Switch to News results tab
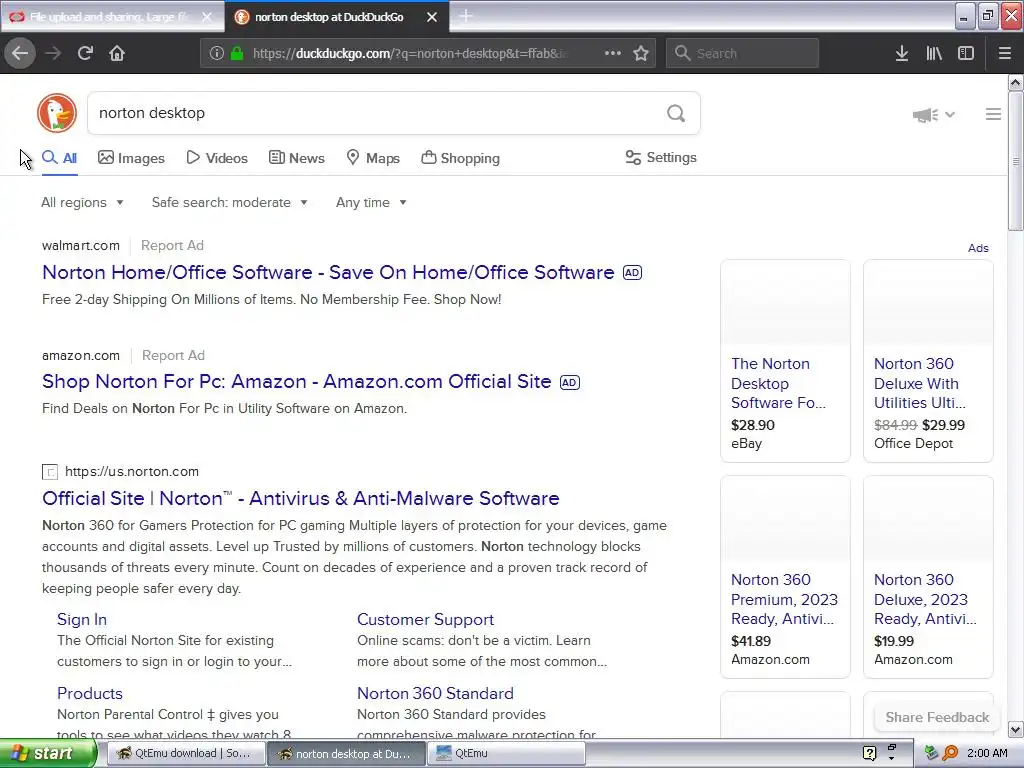Image resolution: width=1024 pixels, height=768 pixels. click(x=296, y=158)
